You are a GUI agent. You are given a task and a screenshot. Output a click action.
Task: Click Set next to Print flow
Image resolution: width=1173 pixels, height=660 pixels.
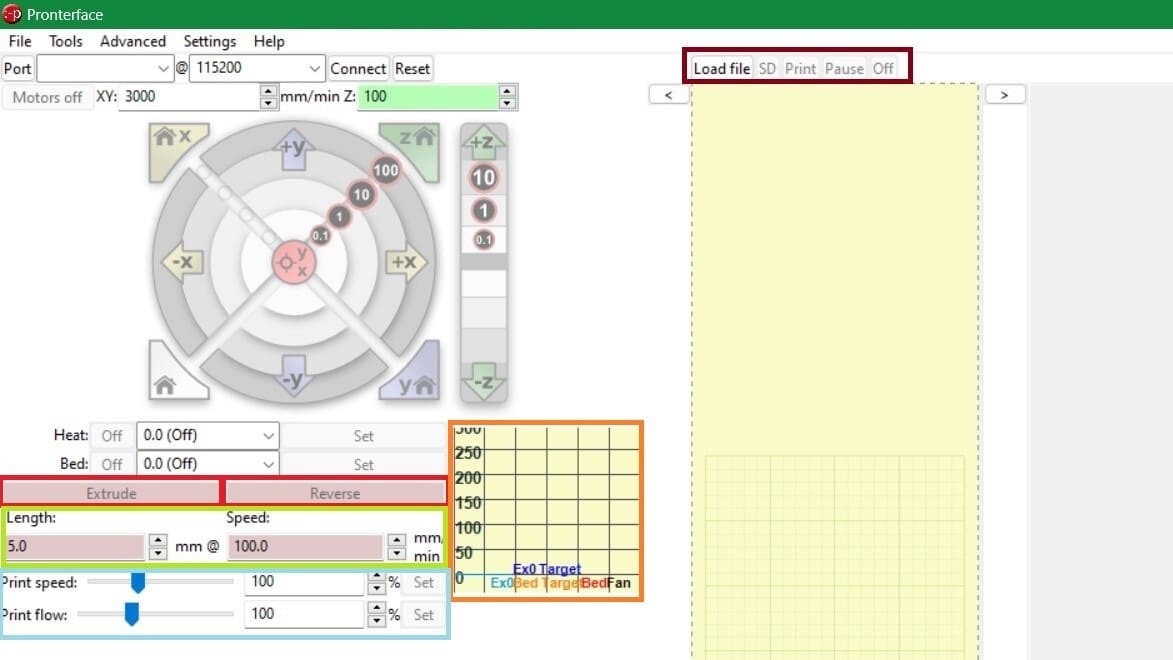coord(423,614)
